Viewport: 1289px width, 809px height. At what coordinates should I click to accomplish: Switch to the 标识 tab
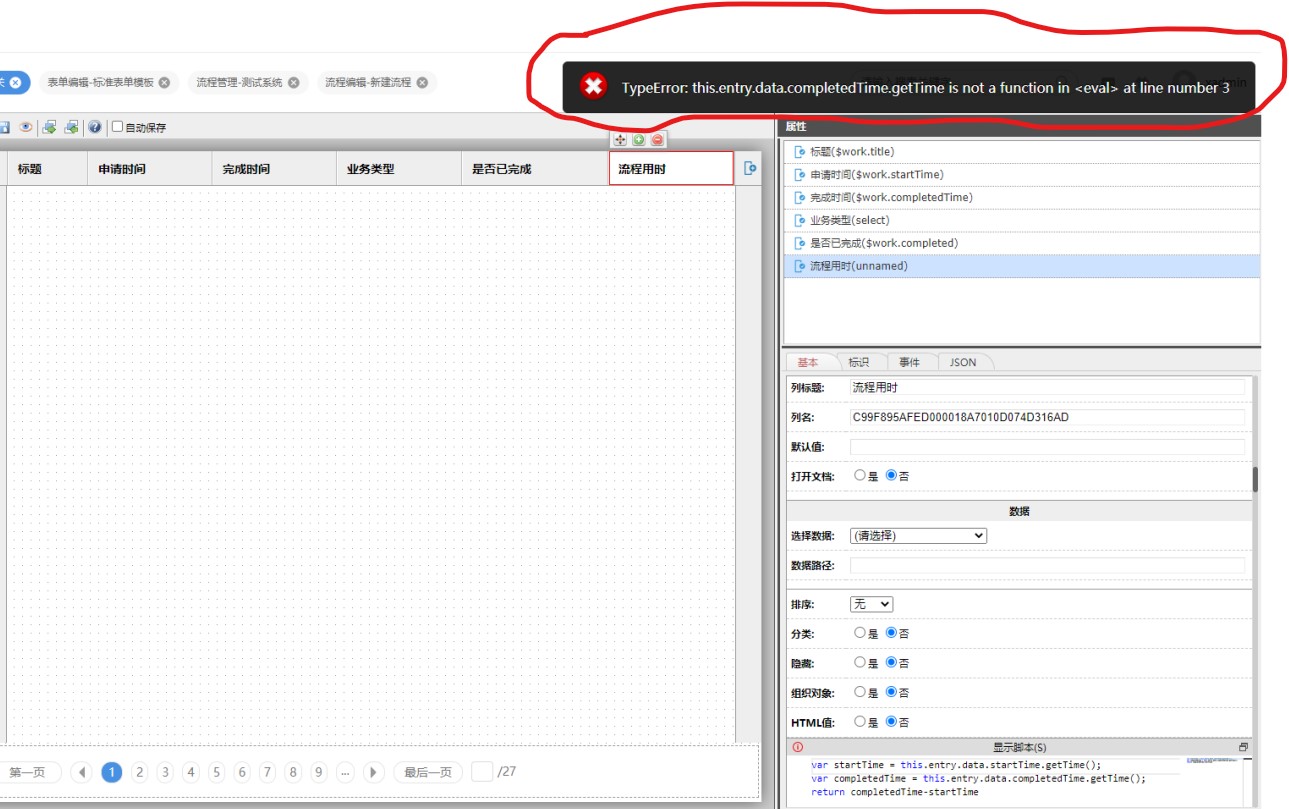[859, 362]
